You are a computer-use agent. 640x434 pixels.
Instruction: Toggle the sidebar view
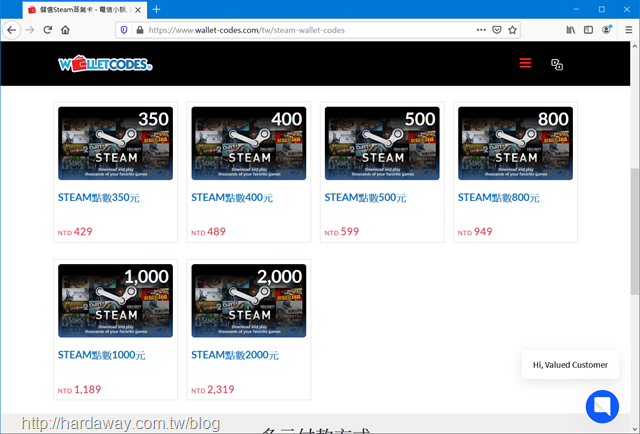pos(588,30)
